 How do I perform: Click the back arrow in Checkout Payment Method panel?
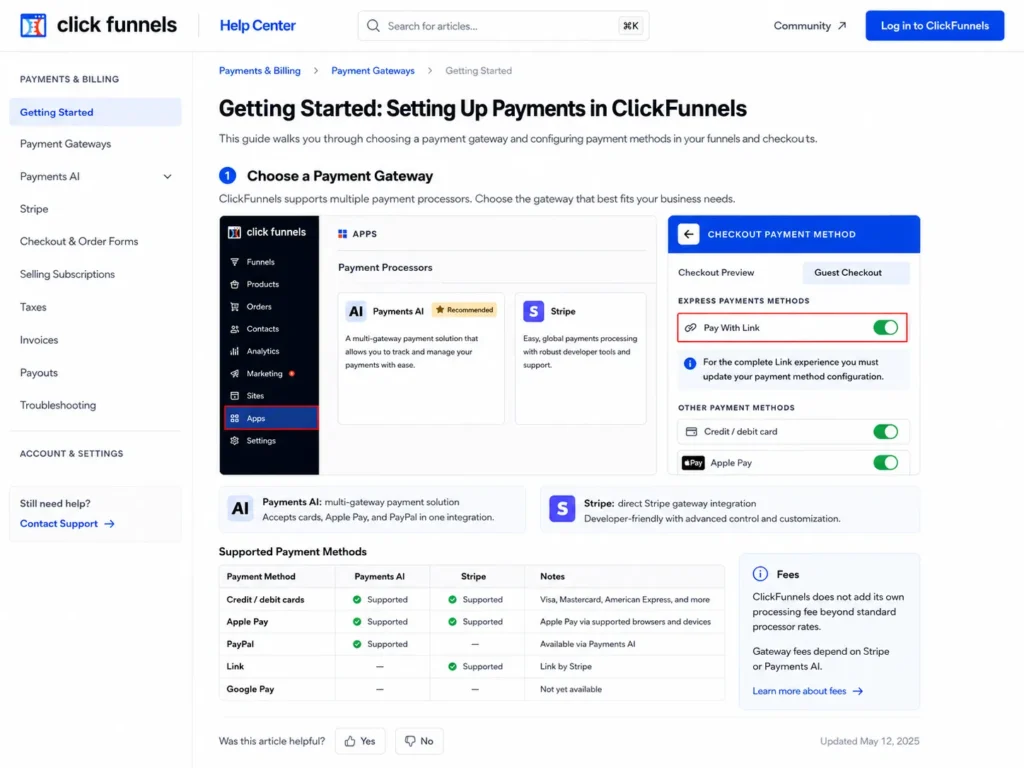[x=688, y=234]
